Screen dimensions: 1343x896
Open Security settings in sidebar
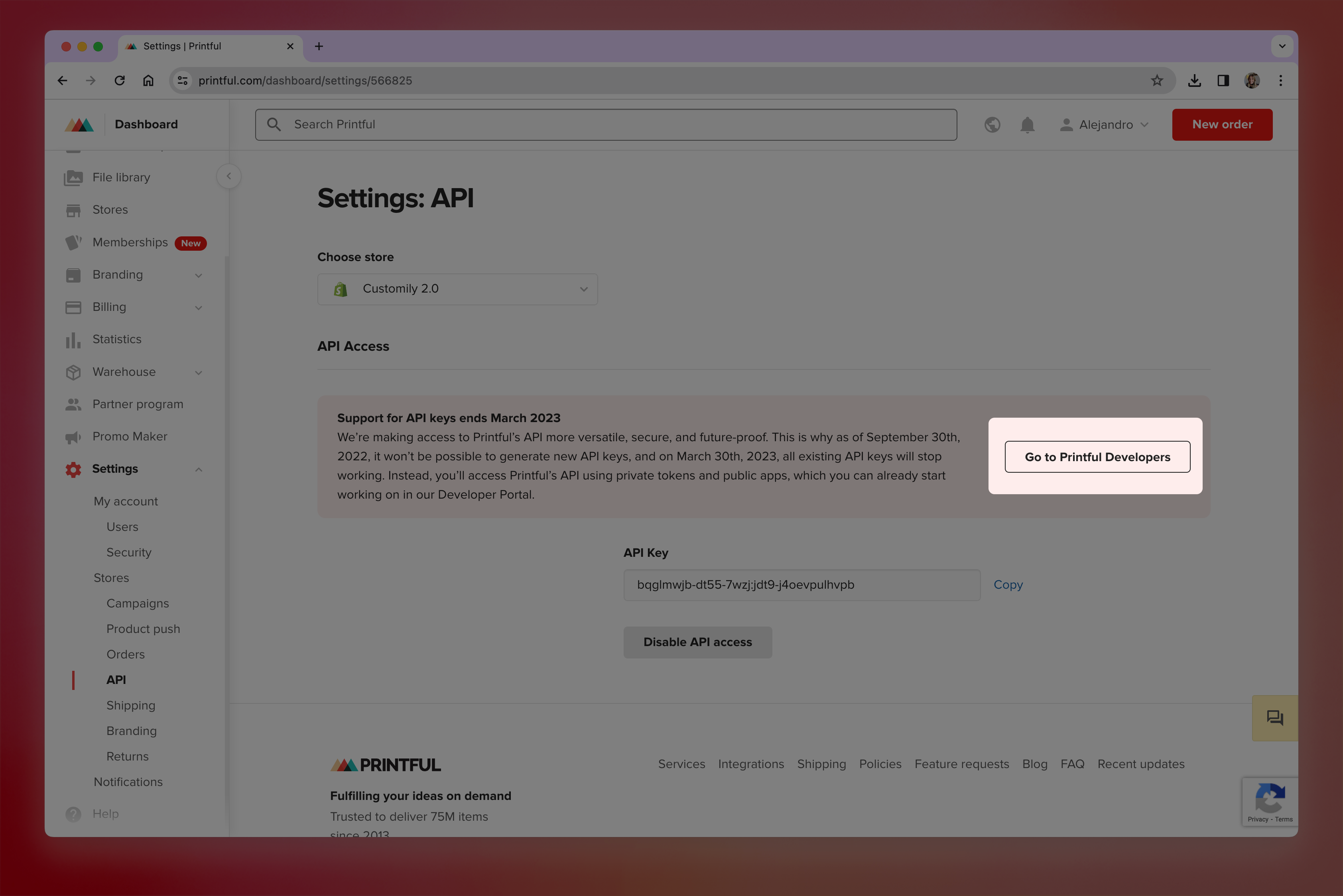[x=129, y=552]
